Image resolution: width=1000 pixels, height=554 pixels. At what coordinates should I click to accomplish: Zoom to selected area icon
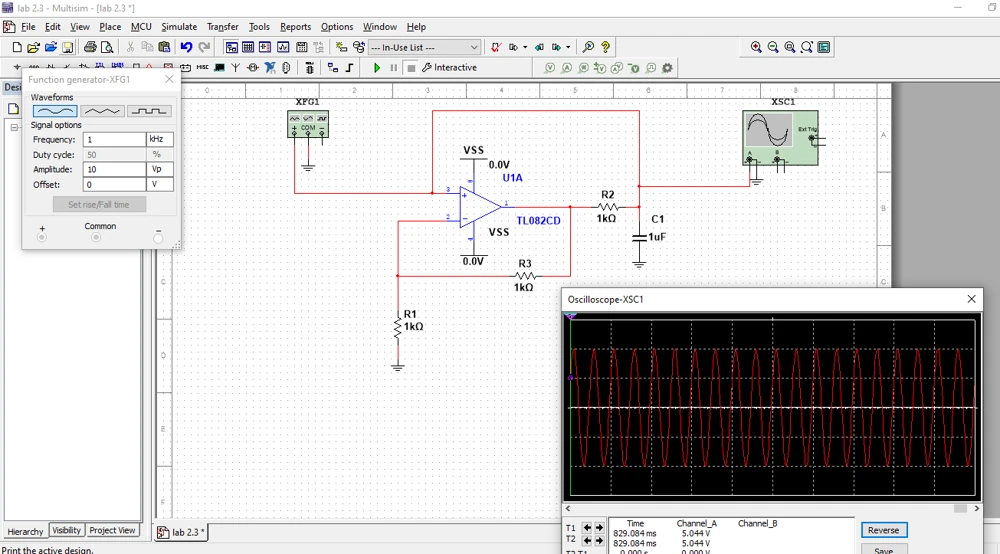(790, 47)
